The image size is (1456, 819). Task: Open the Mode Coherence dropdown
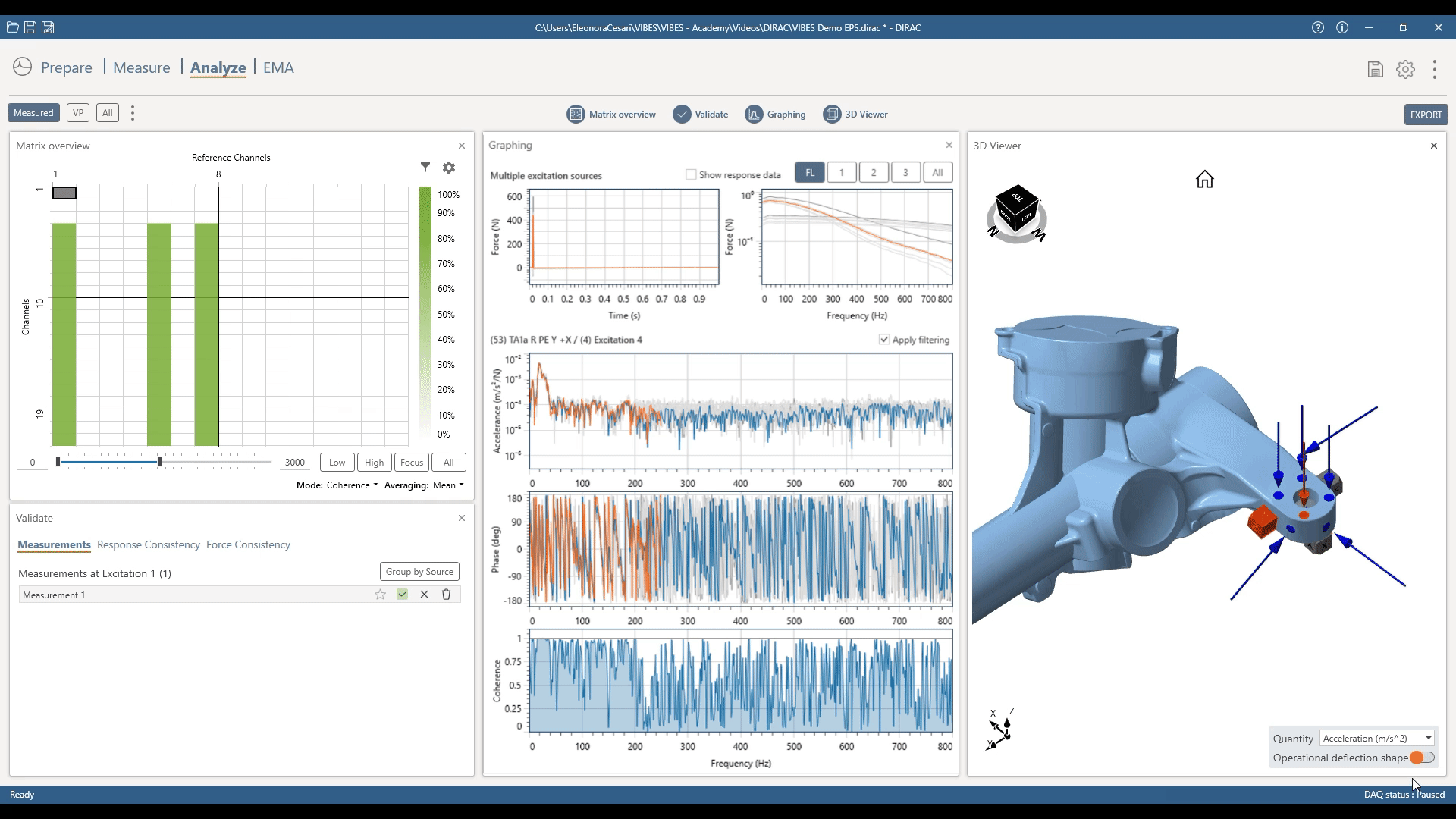[352, 485]
